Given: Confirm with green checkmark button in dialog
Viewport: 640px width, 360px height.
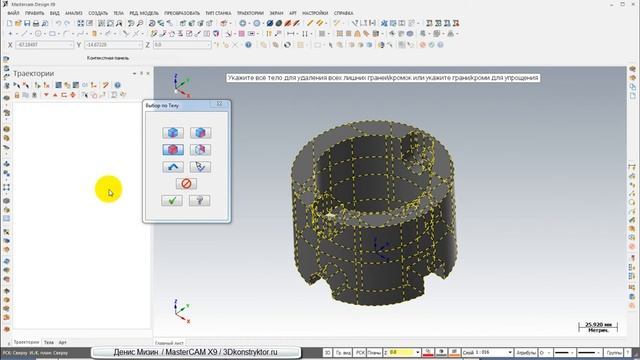Looking at the screenshot, I should (x=172, y=200).
